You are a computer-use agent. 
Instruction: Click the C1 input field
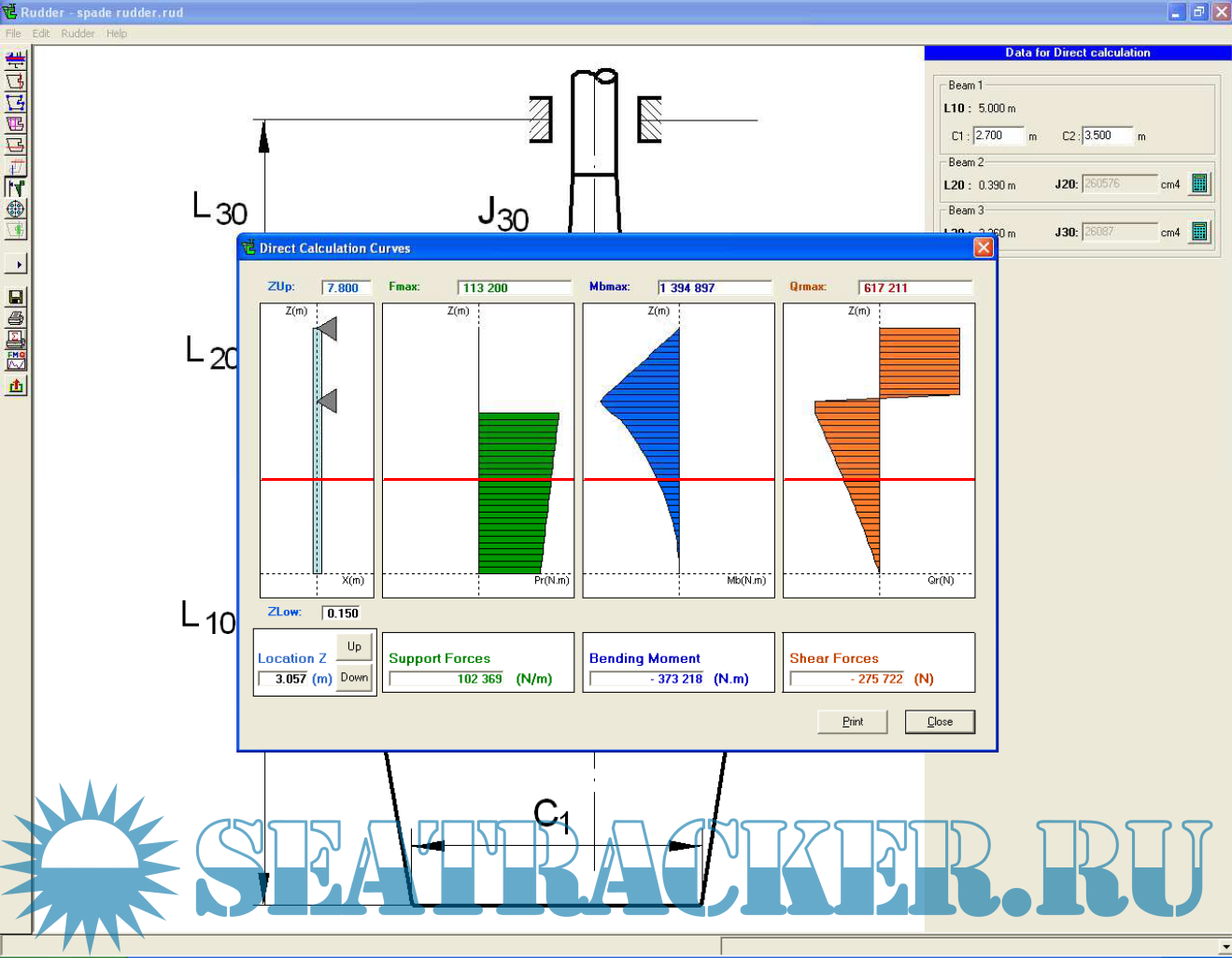998,136
